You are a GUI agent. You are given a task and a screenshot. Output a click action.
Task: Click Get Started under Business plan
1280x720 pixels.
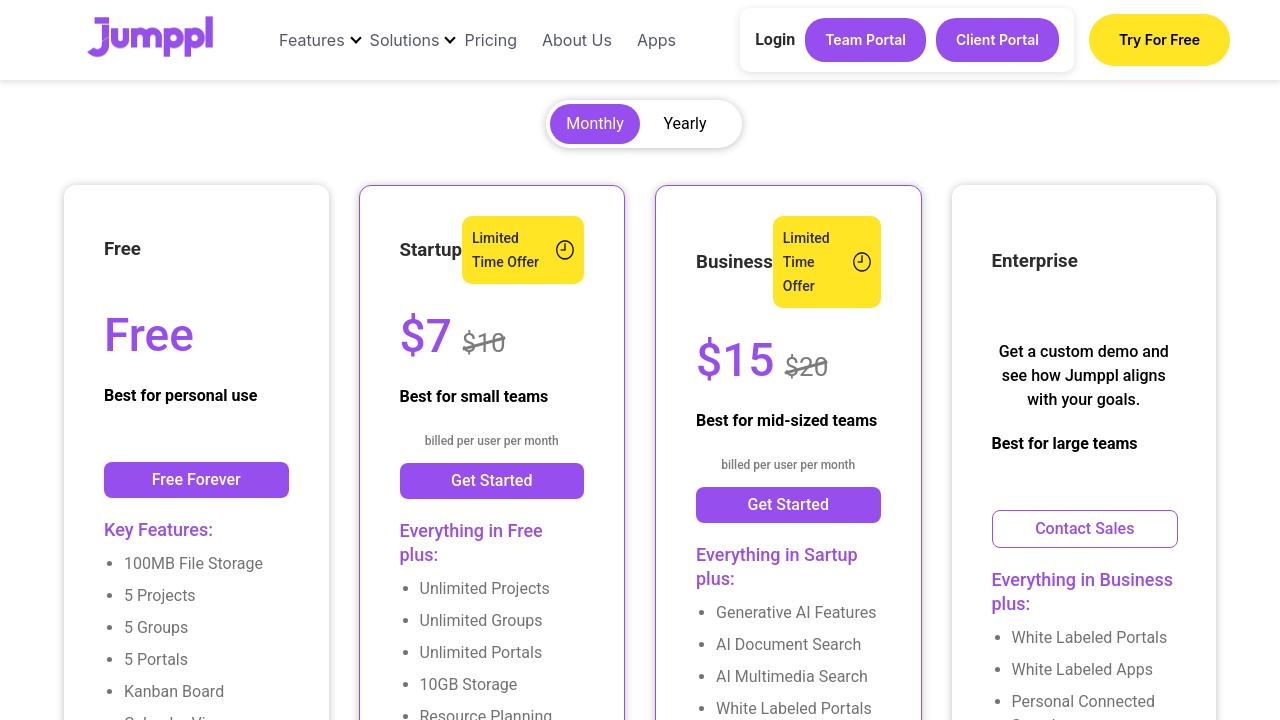click(x=788, y=505)
